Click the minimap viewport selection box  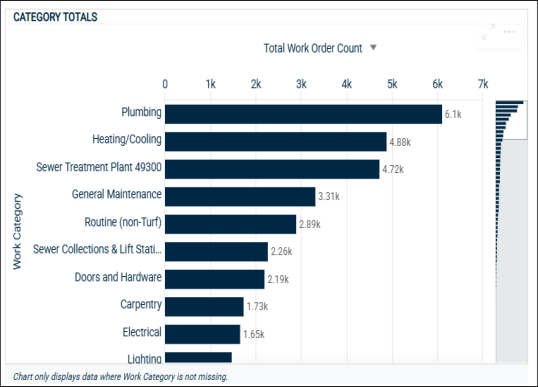point(511,120)
